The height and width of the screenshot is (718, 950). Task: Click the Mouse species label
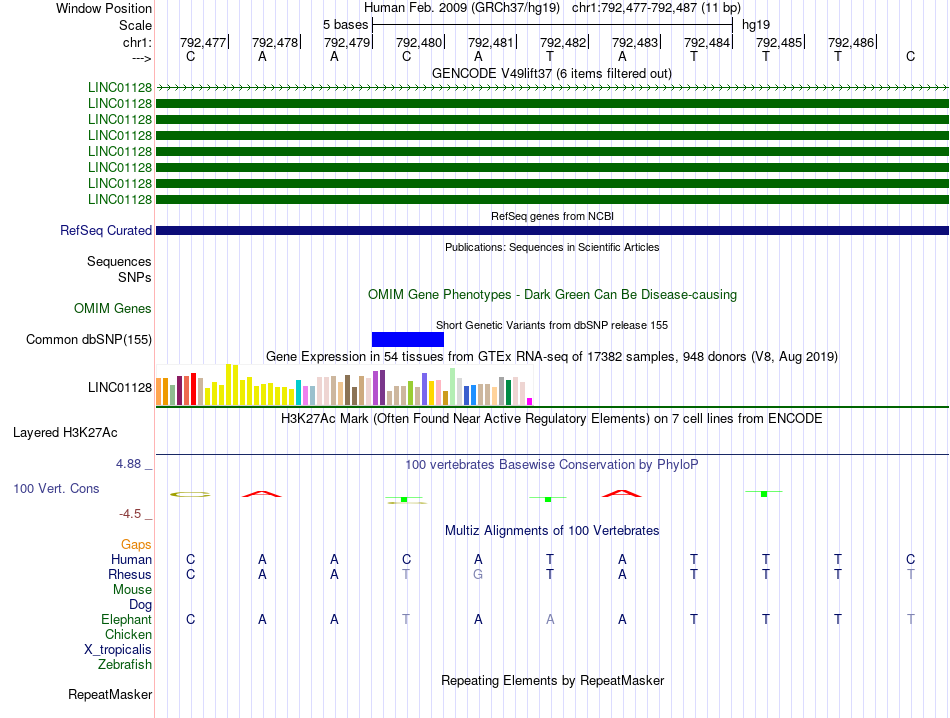(x=132, y=590)
